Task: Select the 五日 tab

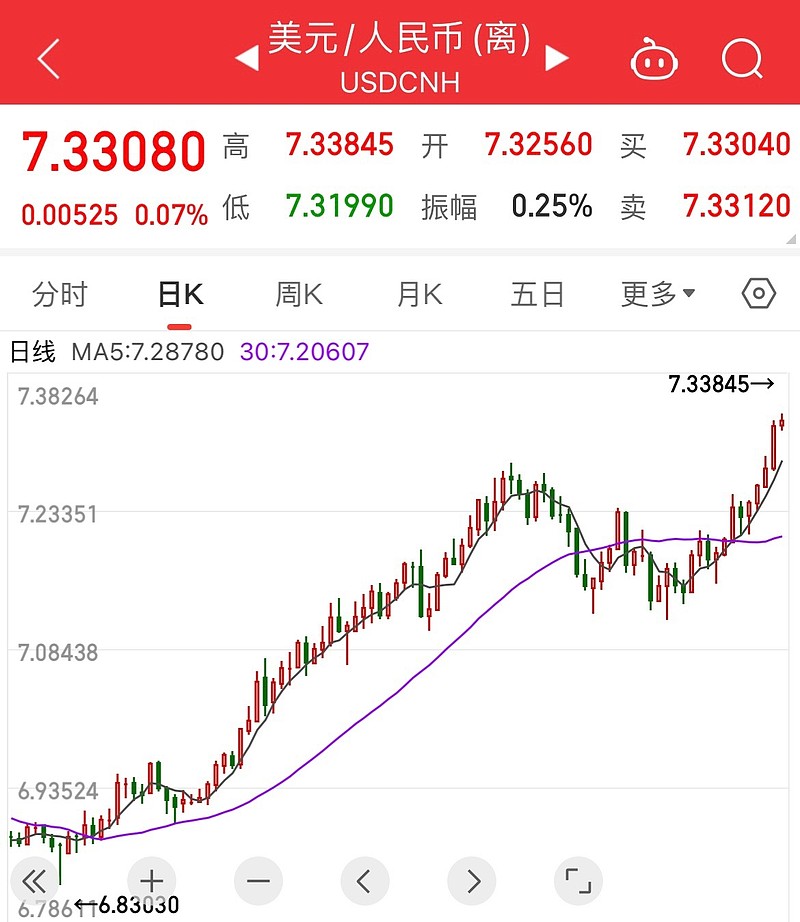Action: coord(537,294)
